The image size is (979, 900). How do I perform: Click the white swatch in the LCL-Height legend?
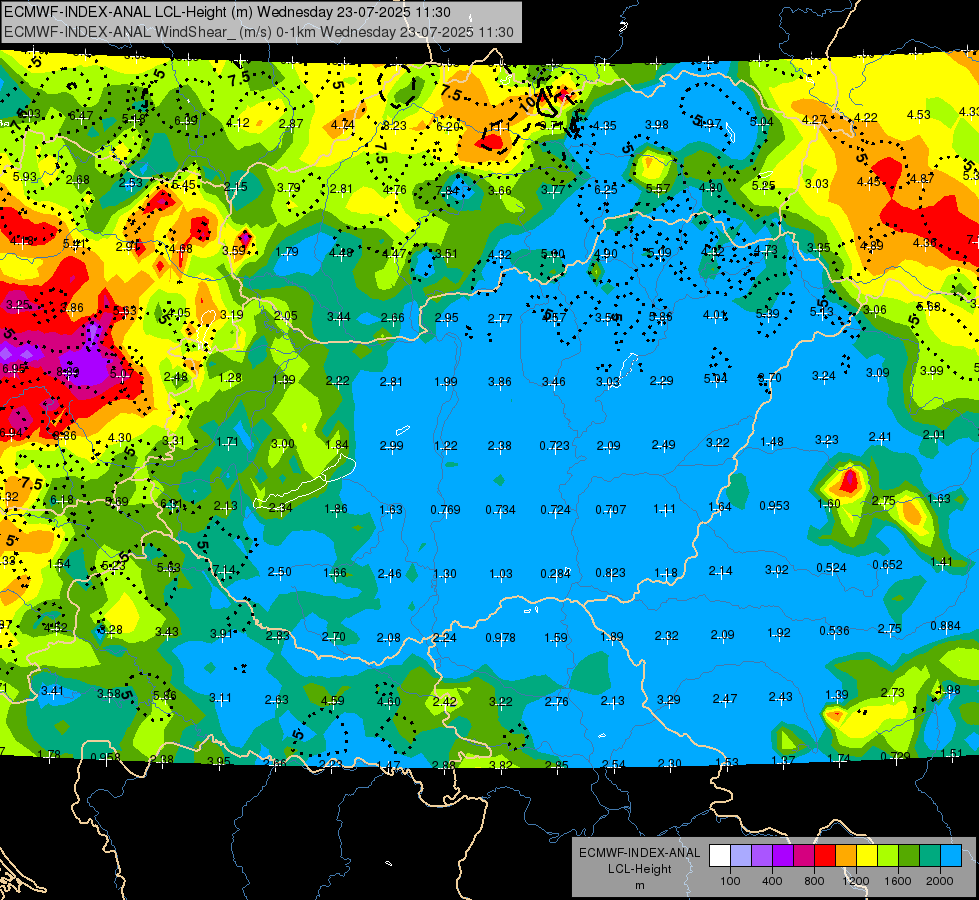tap(720, 856)
